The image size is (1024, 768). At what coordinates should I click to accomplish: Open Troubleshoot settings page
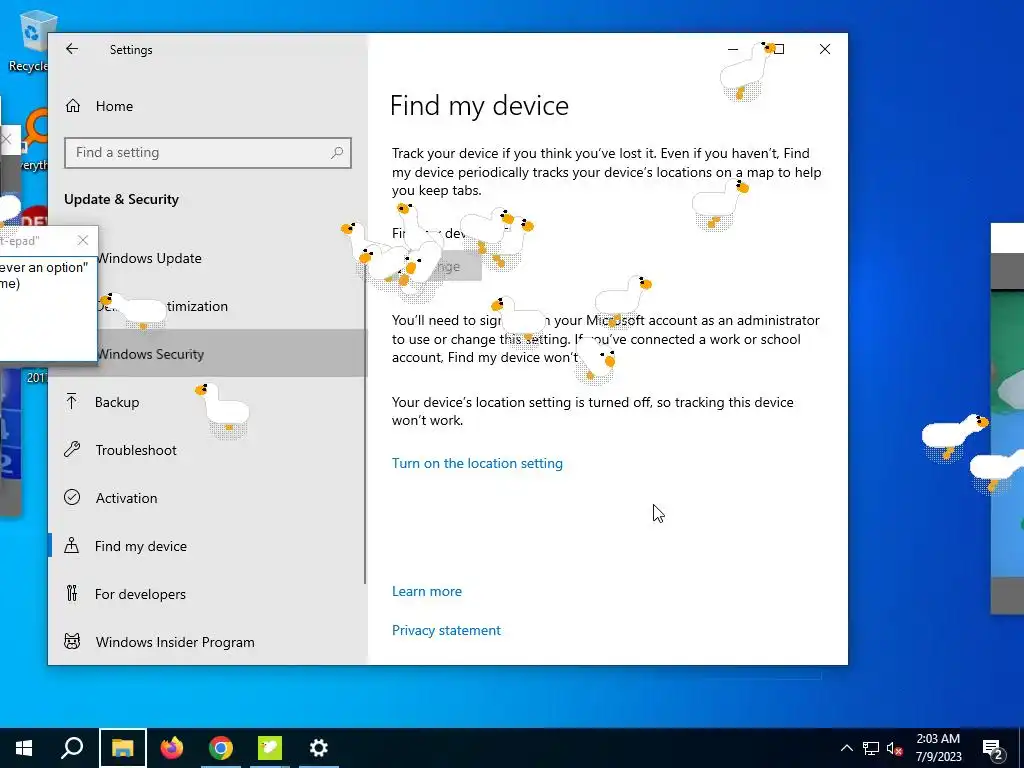click(208, 450)
